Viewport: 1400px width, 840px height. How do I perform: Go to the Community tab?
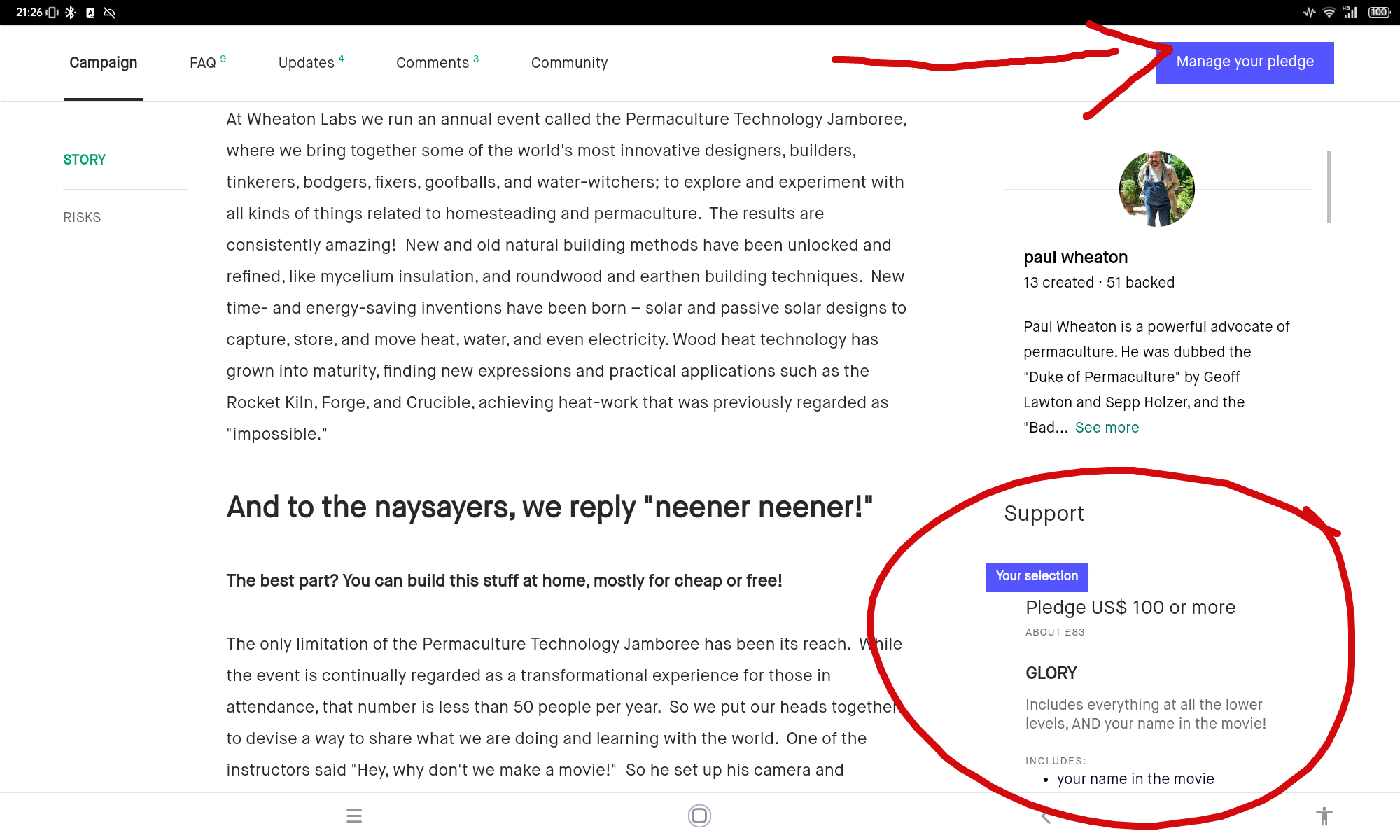coord(569,63)
